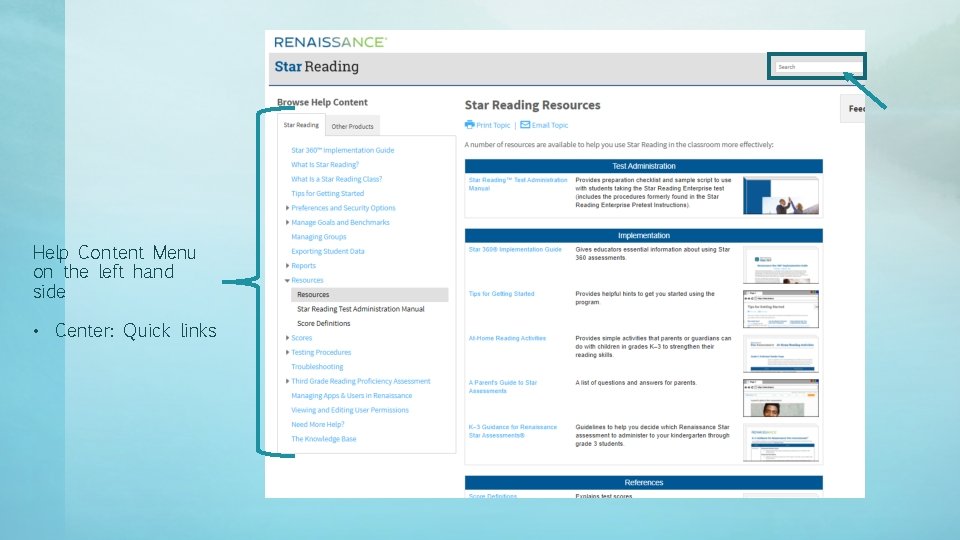
Task: Expand the Scores section arrow
Action: [x=287, y=338]
